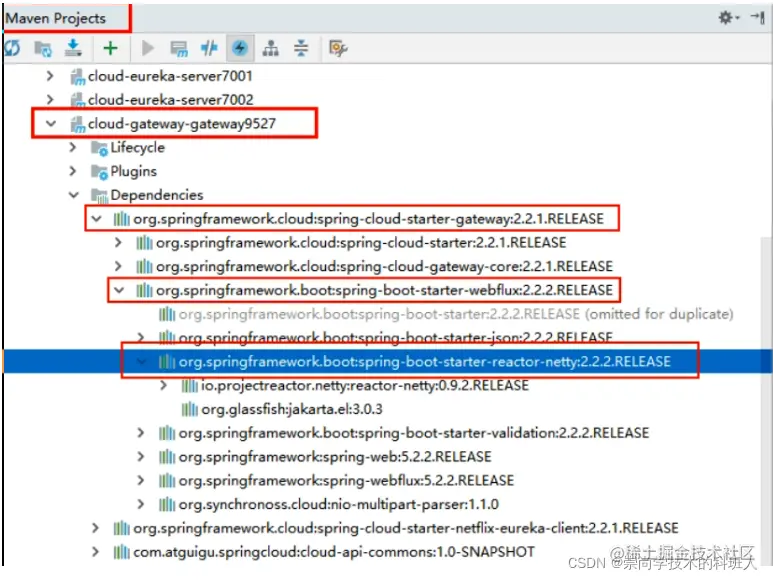Collapse the Dependencies node
773x580 pixels.
pos(74,195)
